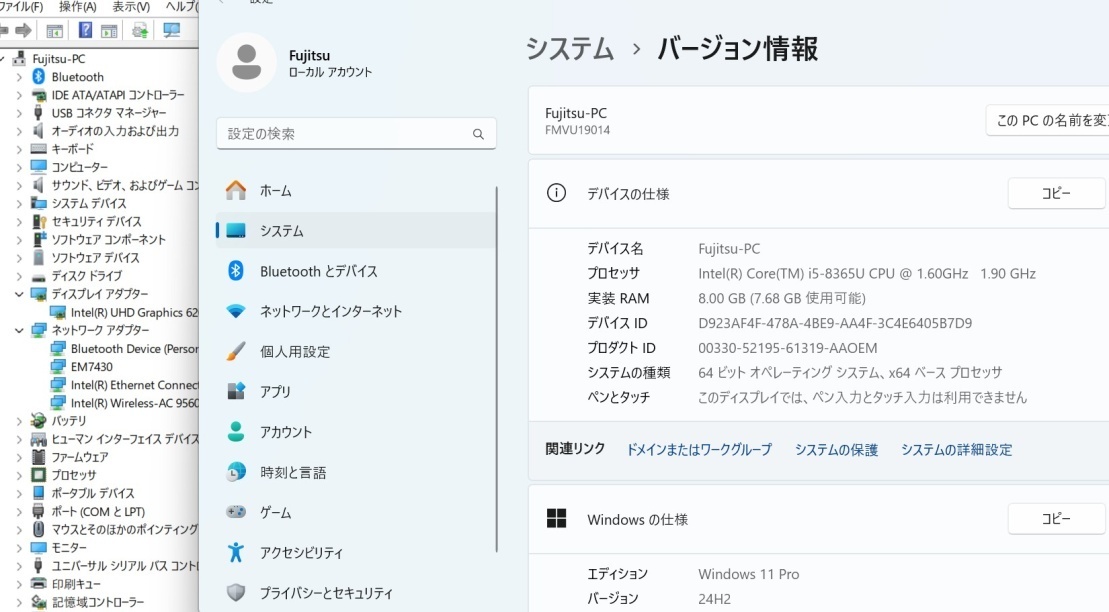
Task: Open the 操作(A) menu
Action: [x=77, y=7]
